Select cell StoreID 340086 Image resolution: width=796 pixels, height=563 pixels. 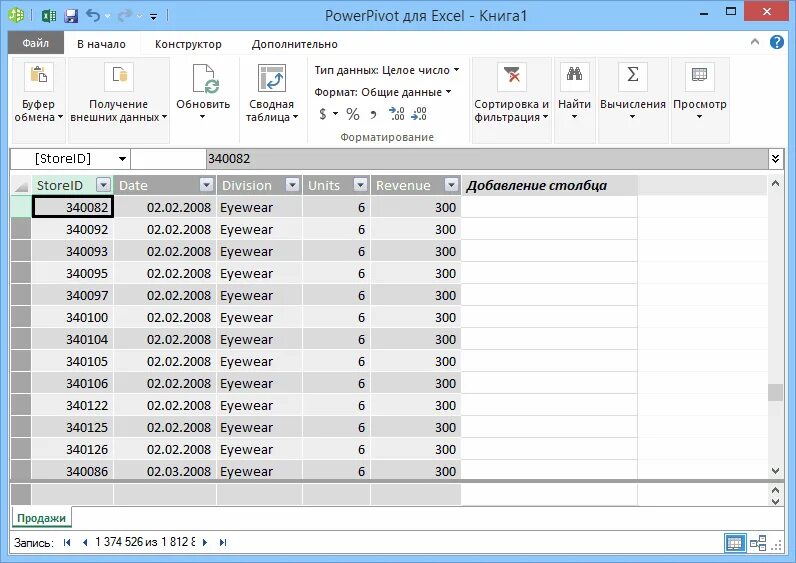(73, 471)
